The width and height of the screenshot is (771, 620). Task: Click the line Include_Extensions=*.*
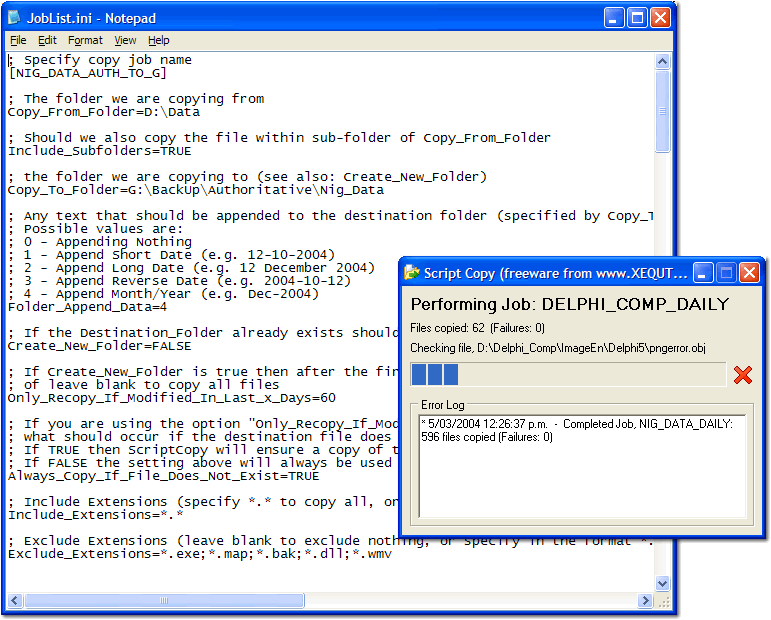tap(95, 515)
